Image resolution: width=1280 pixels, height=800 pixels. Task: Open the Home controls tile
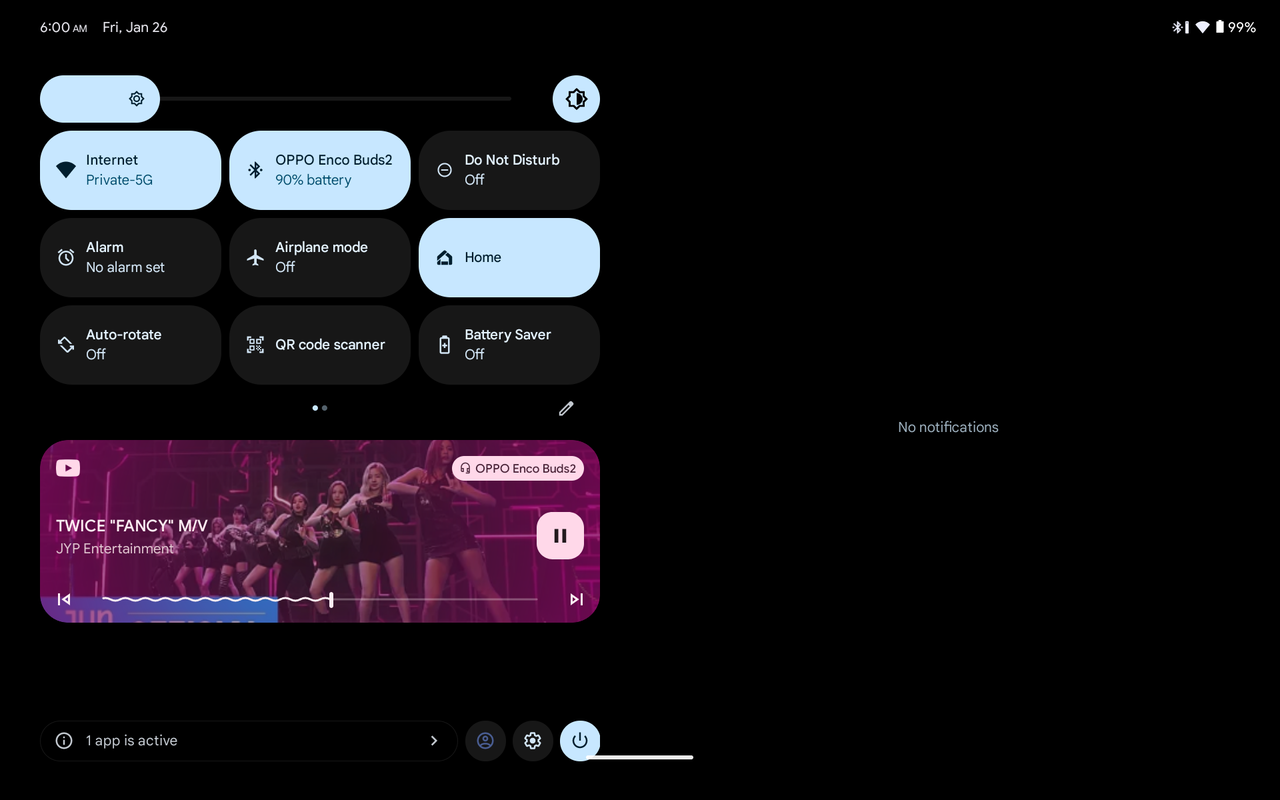click(509, 257)
